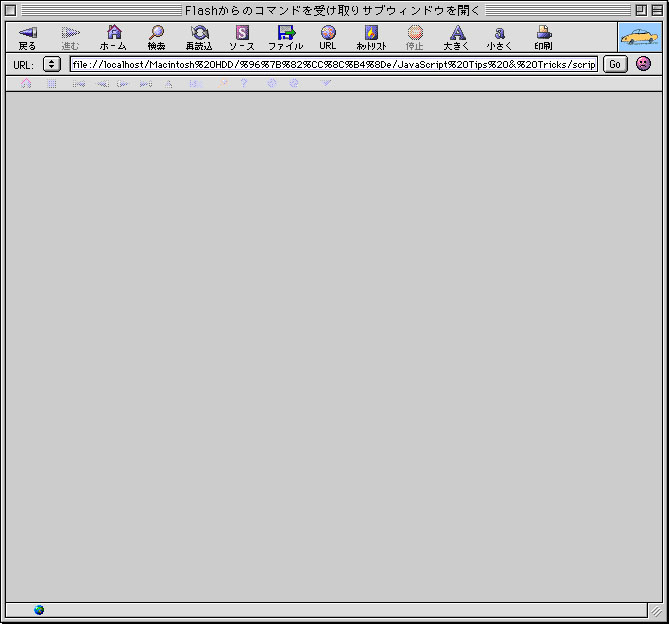Reload the page with 再読込 icon

point(199,32)
